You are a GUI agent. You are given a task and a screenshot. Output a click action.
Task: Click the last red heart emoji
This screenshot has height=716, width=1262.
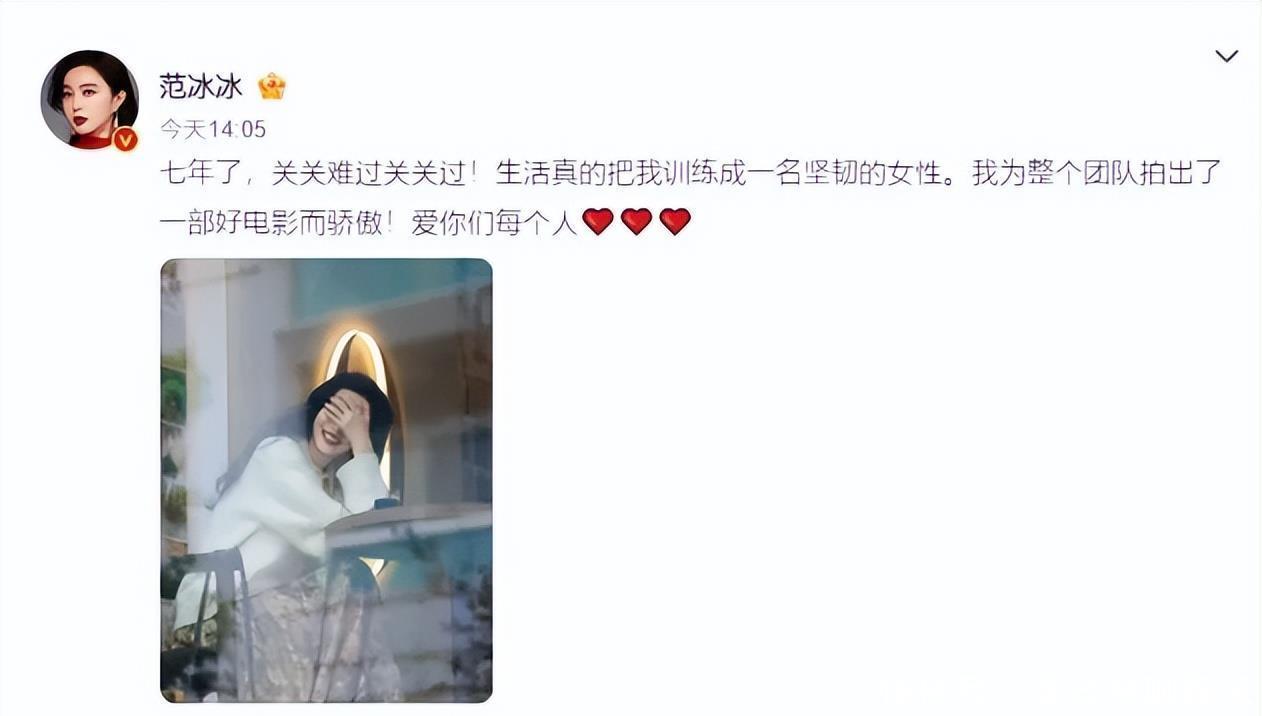tap(675, 221)
